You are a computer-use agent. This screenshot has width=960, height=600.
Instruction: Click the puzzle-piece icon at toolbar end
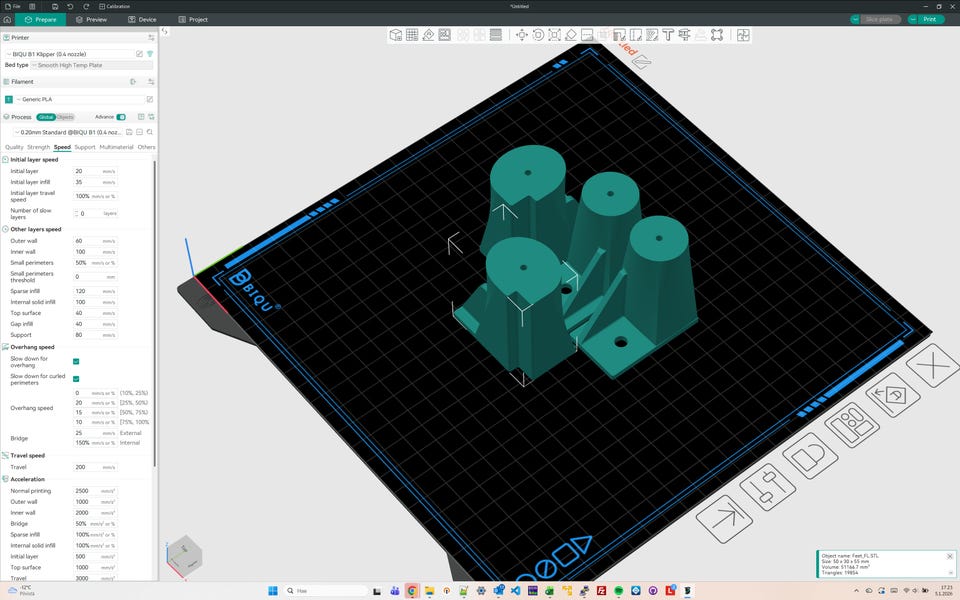coord(743,35)
